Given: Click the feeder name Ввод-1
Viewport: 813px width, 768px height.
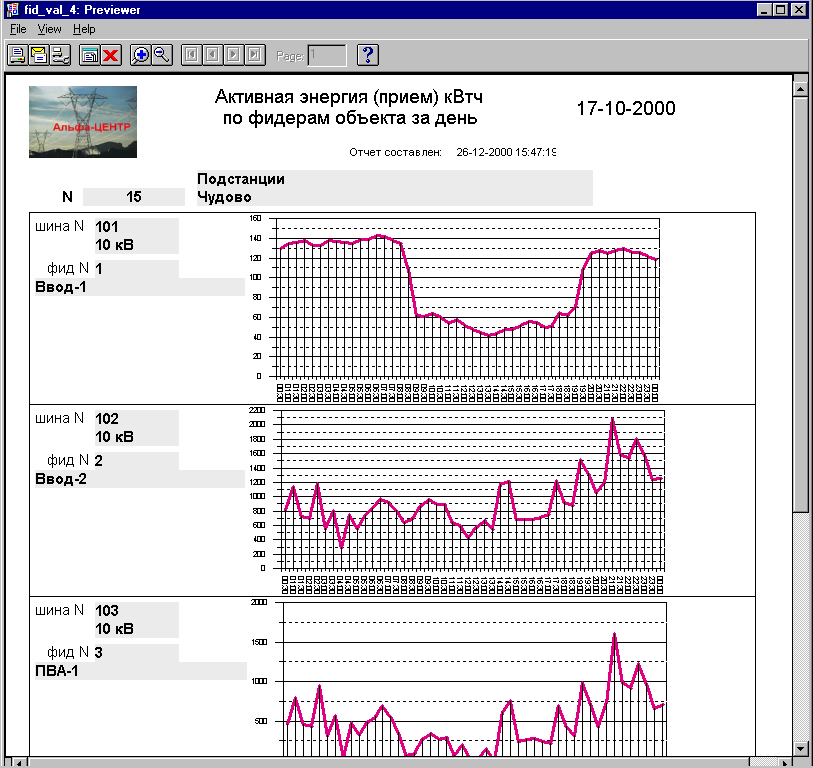Looking at the screenshot, I should click(61, 287).
